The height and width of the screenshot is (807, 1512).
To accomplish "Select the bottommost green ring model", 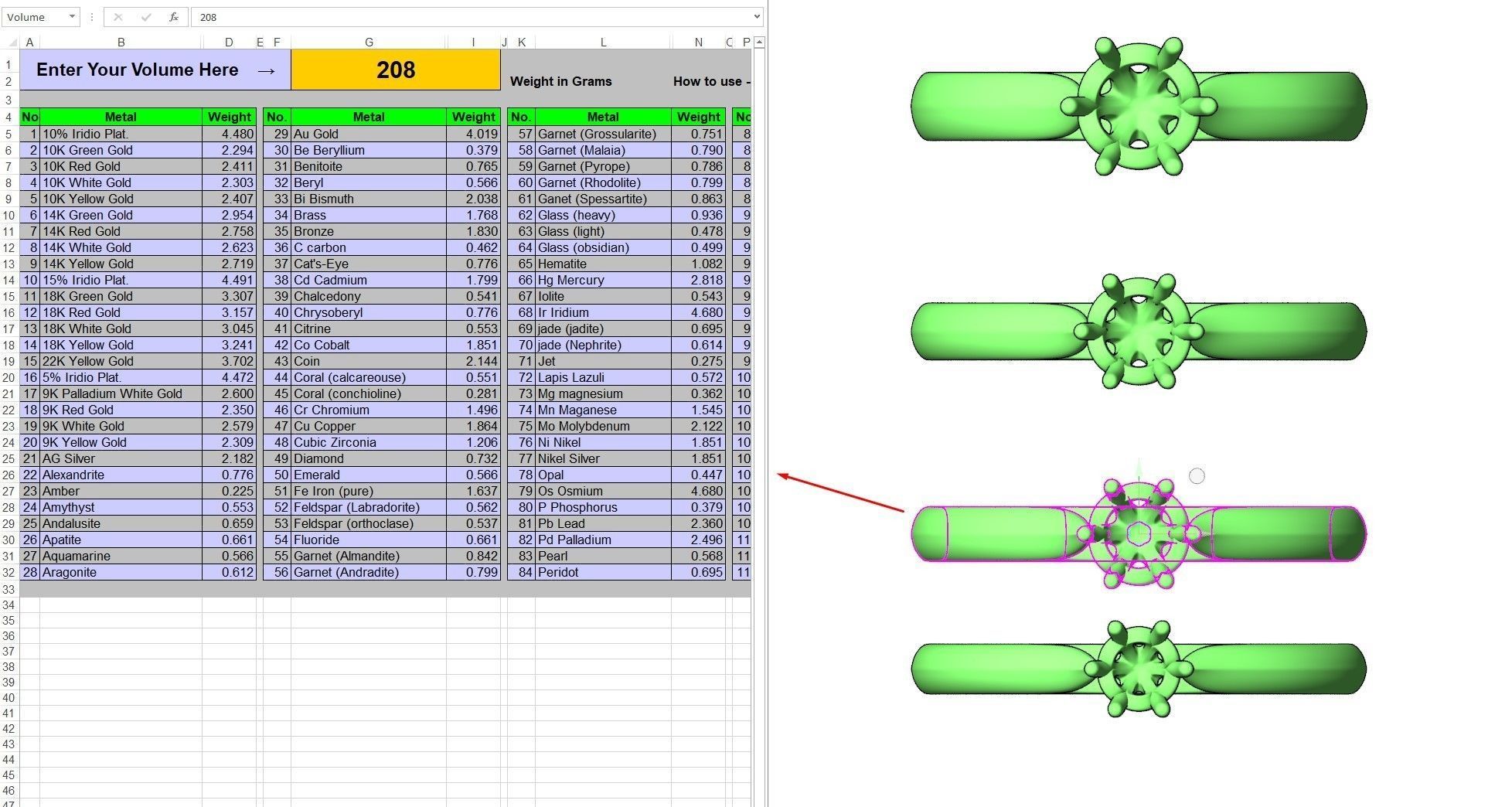I will pos(1139,669).
